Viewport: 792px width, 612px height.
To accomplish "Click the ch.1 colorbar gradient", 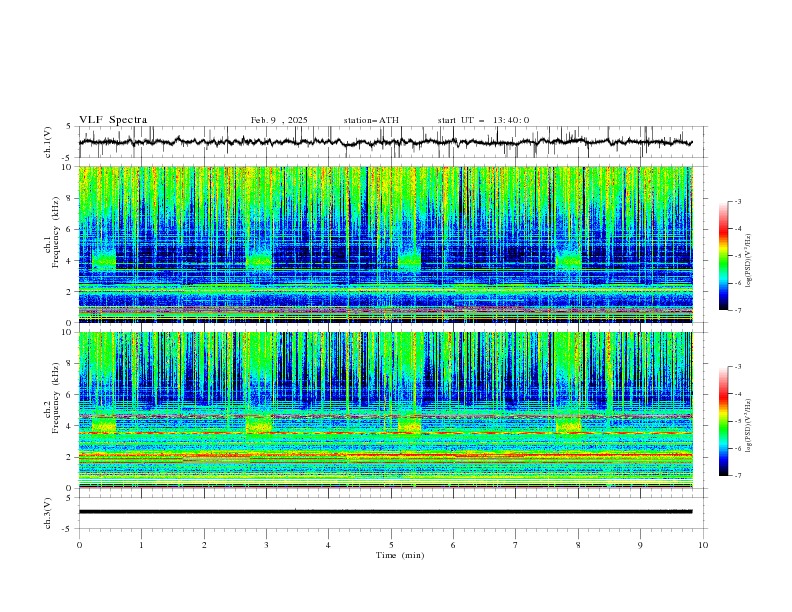I will [x=723, y=256].
